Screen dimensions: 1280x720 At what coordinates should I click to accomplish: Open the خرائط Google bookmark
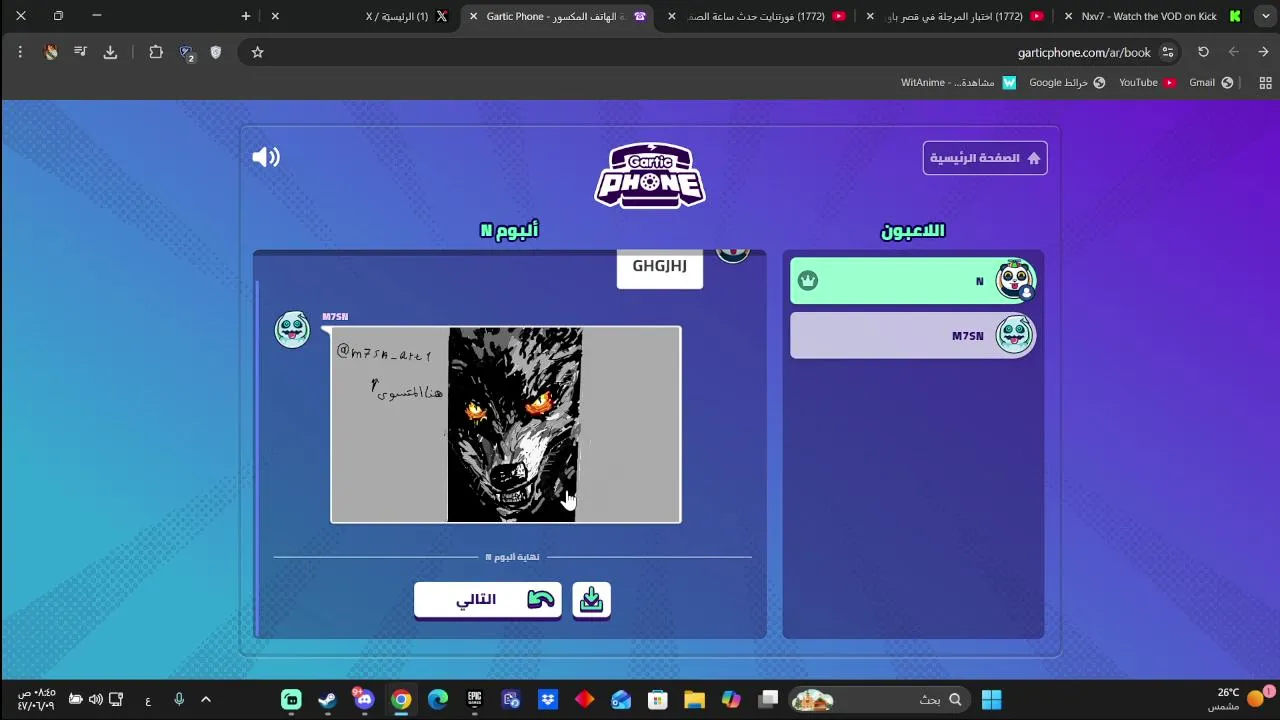coord(1067,82)
